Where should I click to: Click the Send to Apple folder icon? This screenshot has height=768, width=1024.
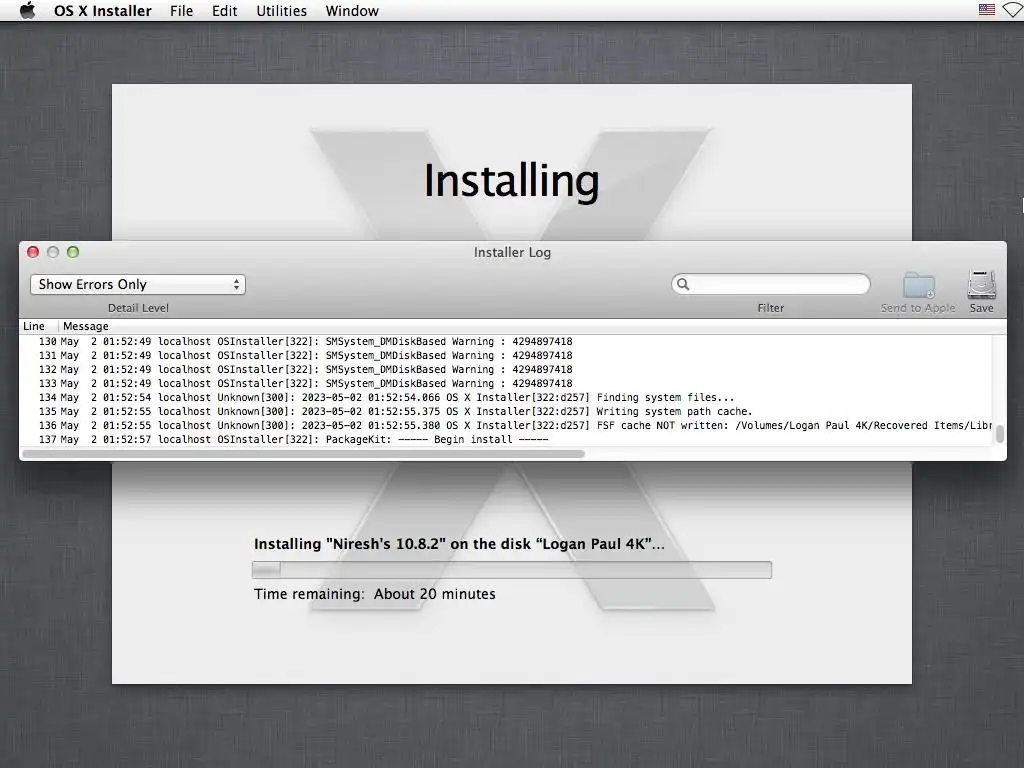[x=919, y=286]
